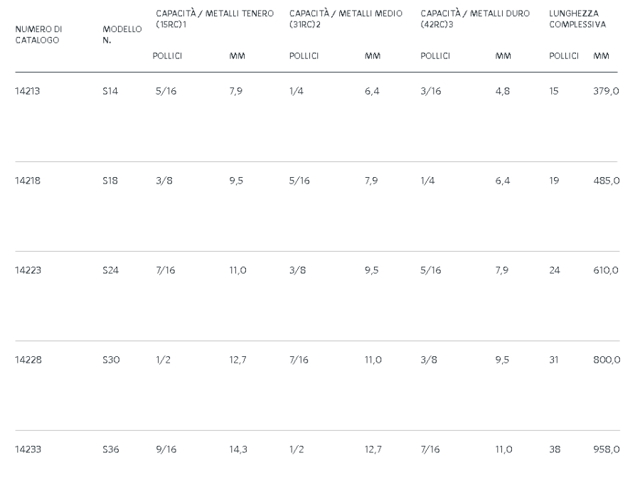This screenshot has width=640, height=480.
Task: Click model S30 cell
Action: pos(111,360)
